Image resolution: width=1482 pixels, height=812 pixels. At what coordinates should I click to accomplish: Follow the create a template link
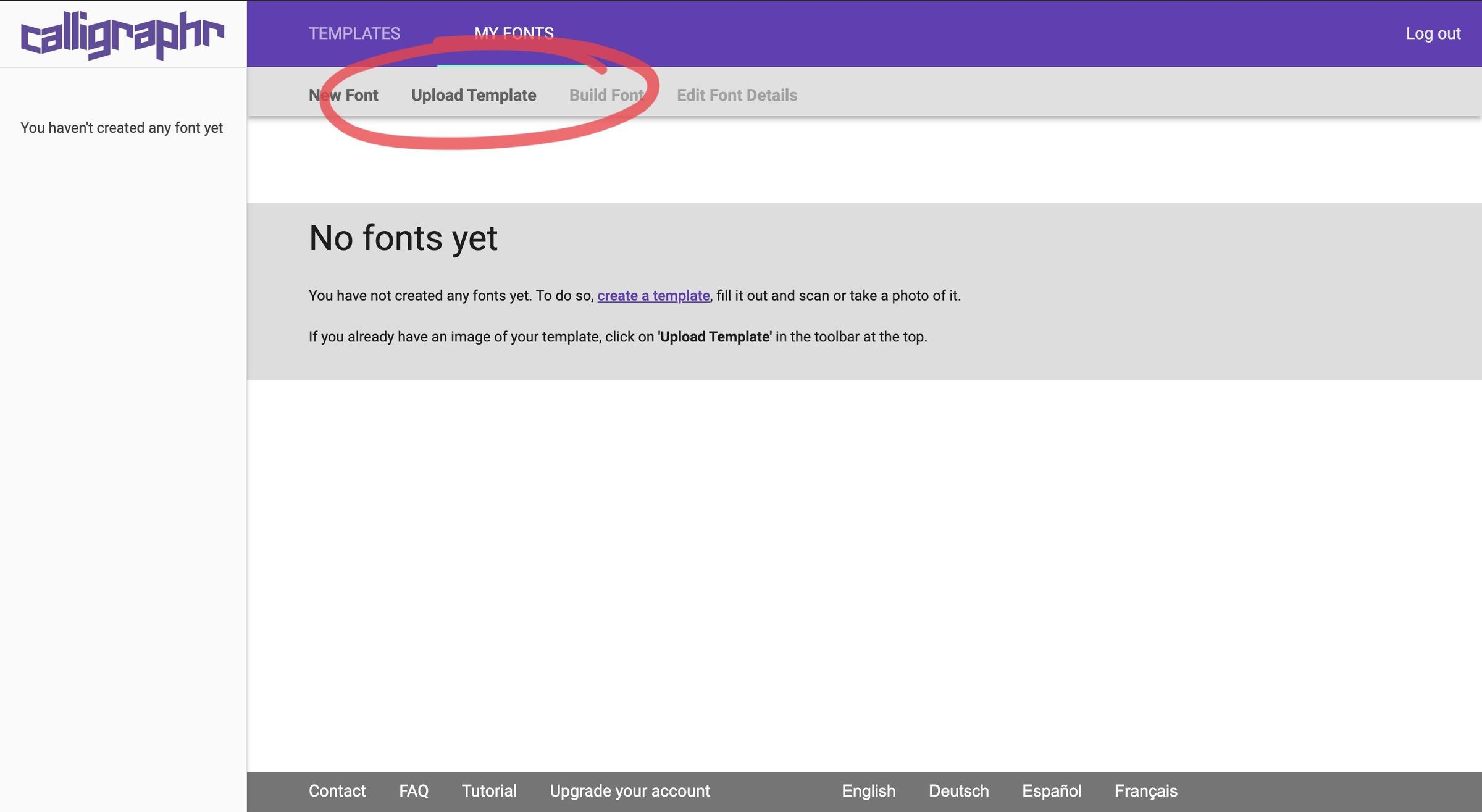pos(653,296)
